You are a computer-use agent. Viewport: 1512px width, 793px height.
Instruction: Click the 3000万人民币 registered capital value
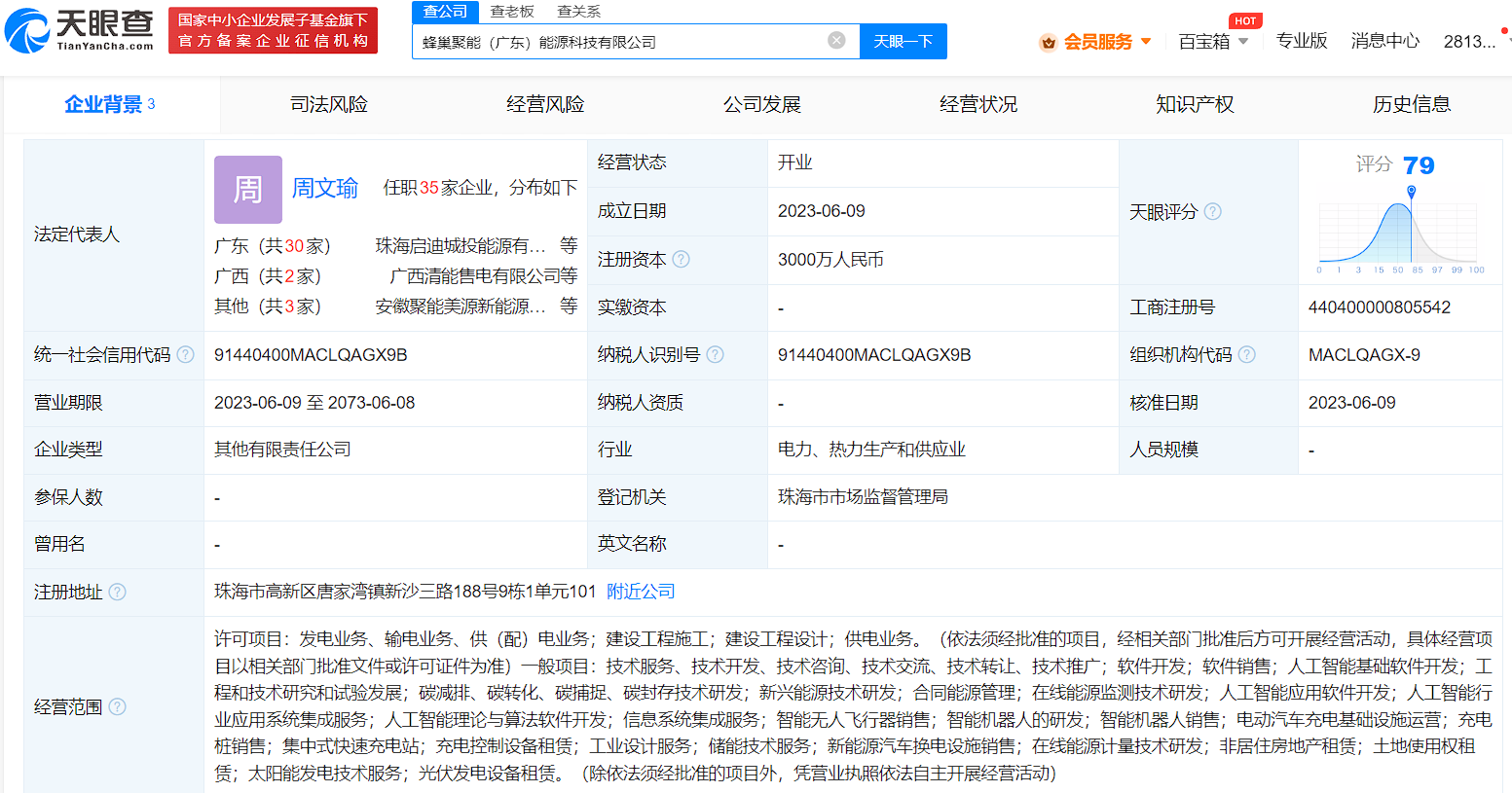pos(830,260)
